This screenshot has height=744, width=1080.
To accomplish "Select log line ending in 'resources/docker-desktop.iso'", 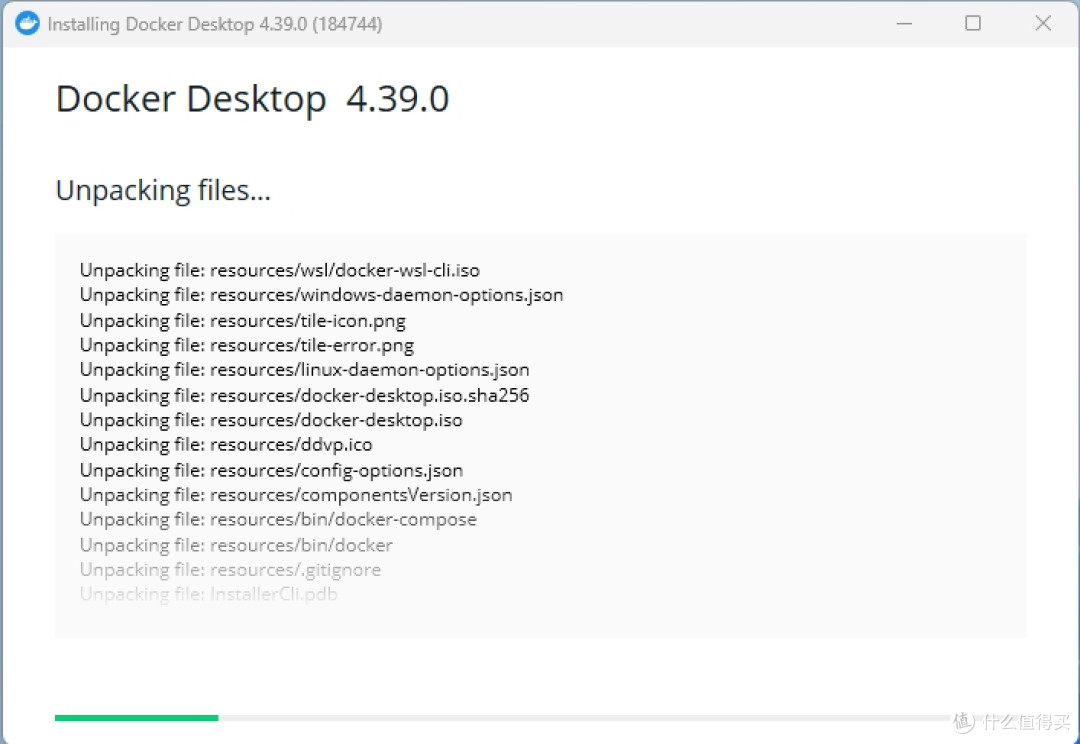I will pos(271,420).
